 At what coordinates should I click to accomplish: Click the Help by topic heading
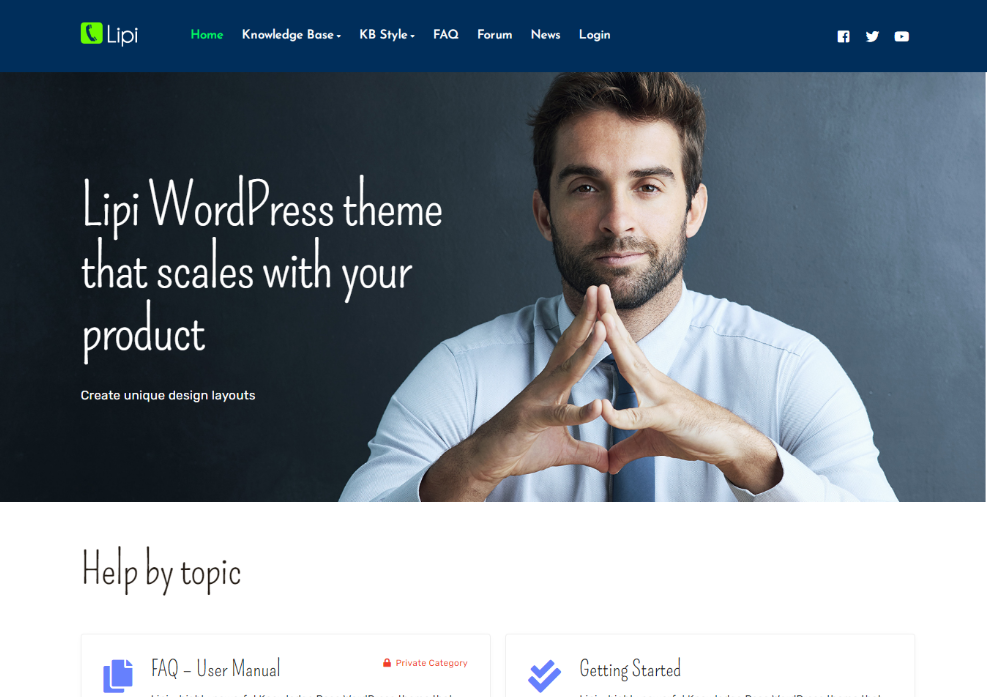(161, 571)
